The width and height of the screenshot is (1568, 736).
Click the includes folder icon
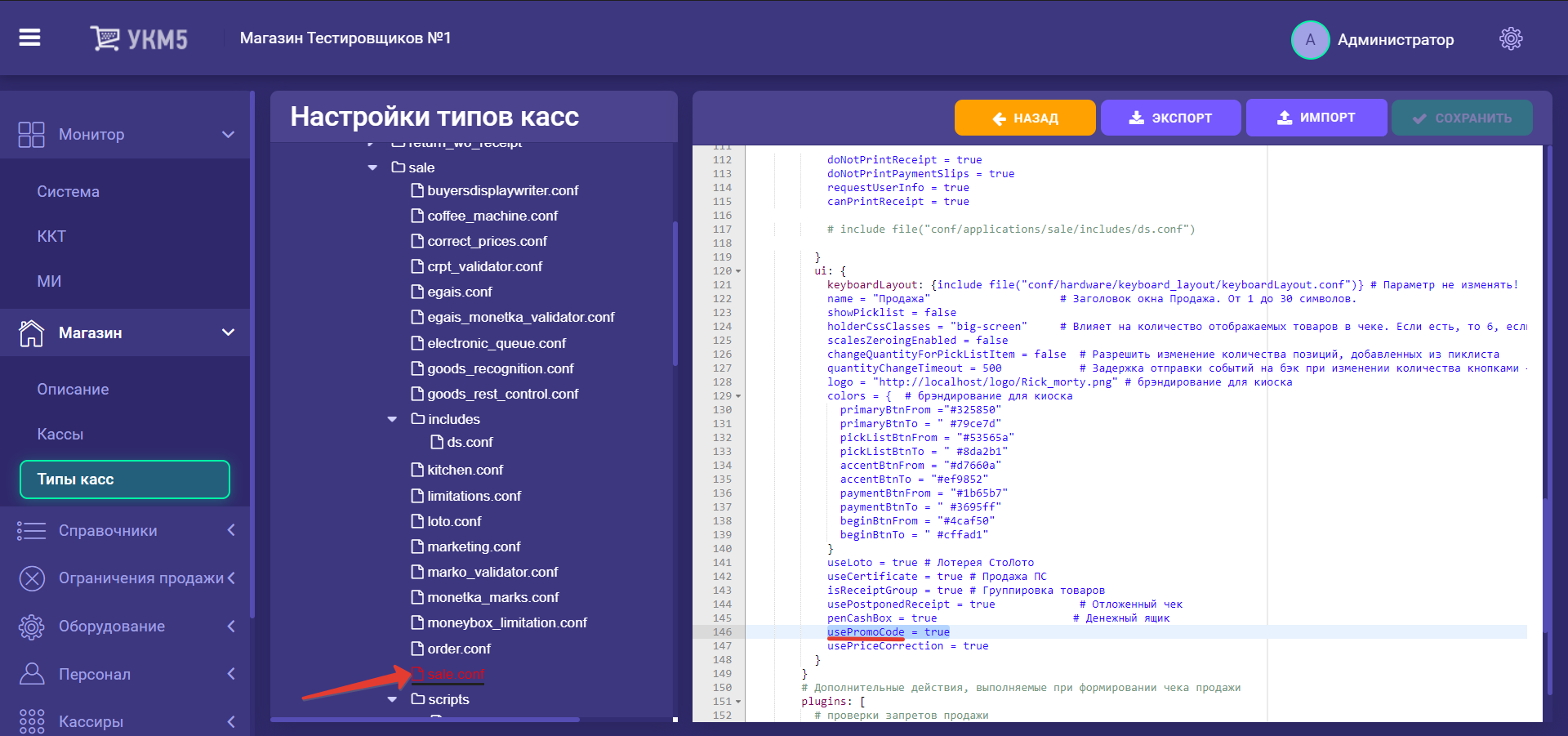coord(417,418)
